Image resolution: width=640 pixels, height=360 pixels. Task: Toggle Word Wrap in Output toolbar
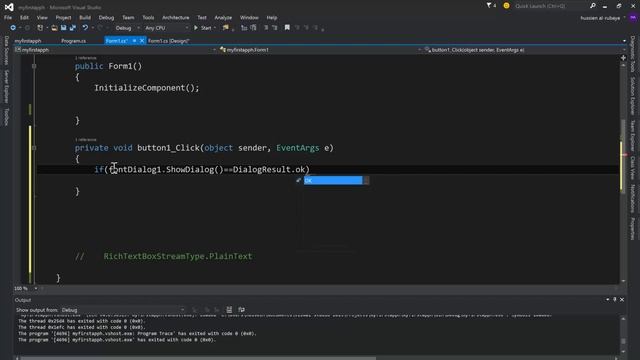tap(242, 310)
